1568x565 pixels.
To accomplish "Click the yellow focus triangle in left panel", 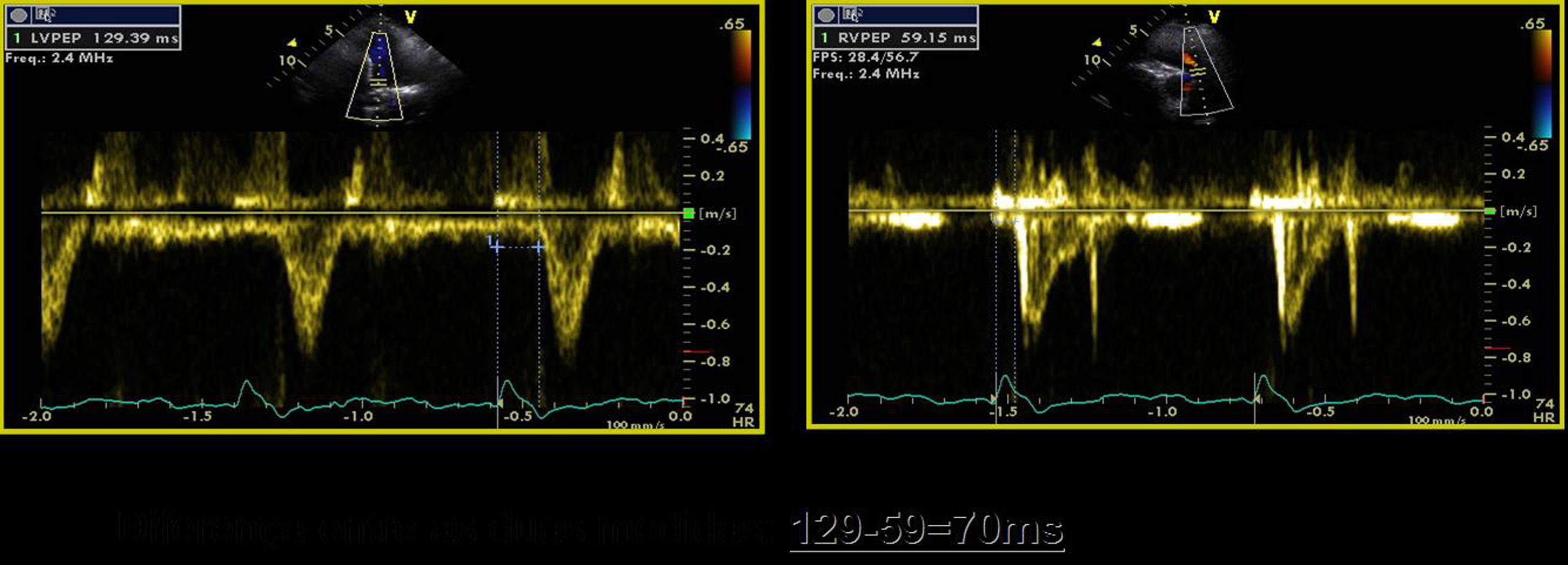I will tap(292, 42).
